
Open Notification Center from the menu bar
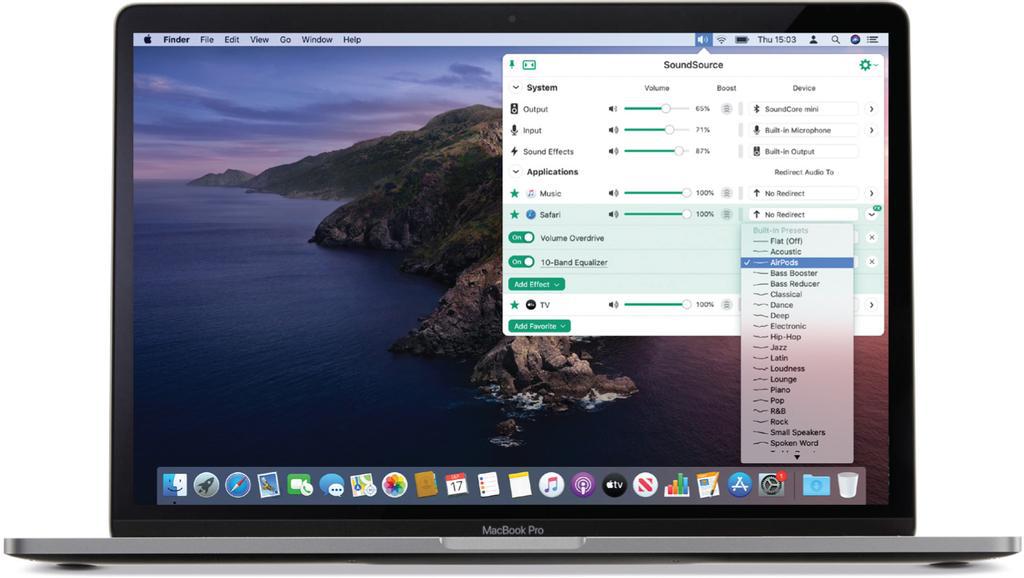tap(872, 40)
